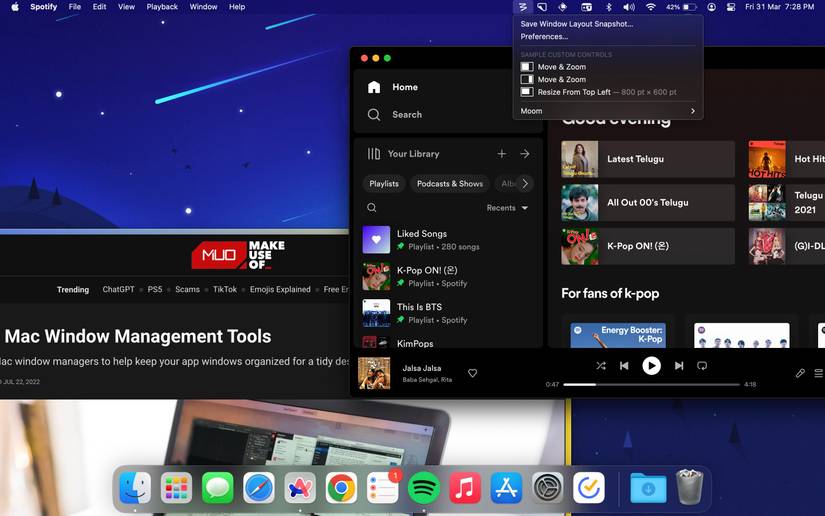Click the Wi-Fi menu bar icon
The image size is (825, 516).
click(x=651, y=7)
